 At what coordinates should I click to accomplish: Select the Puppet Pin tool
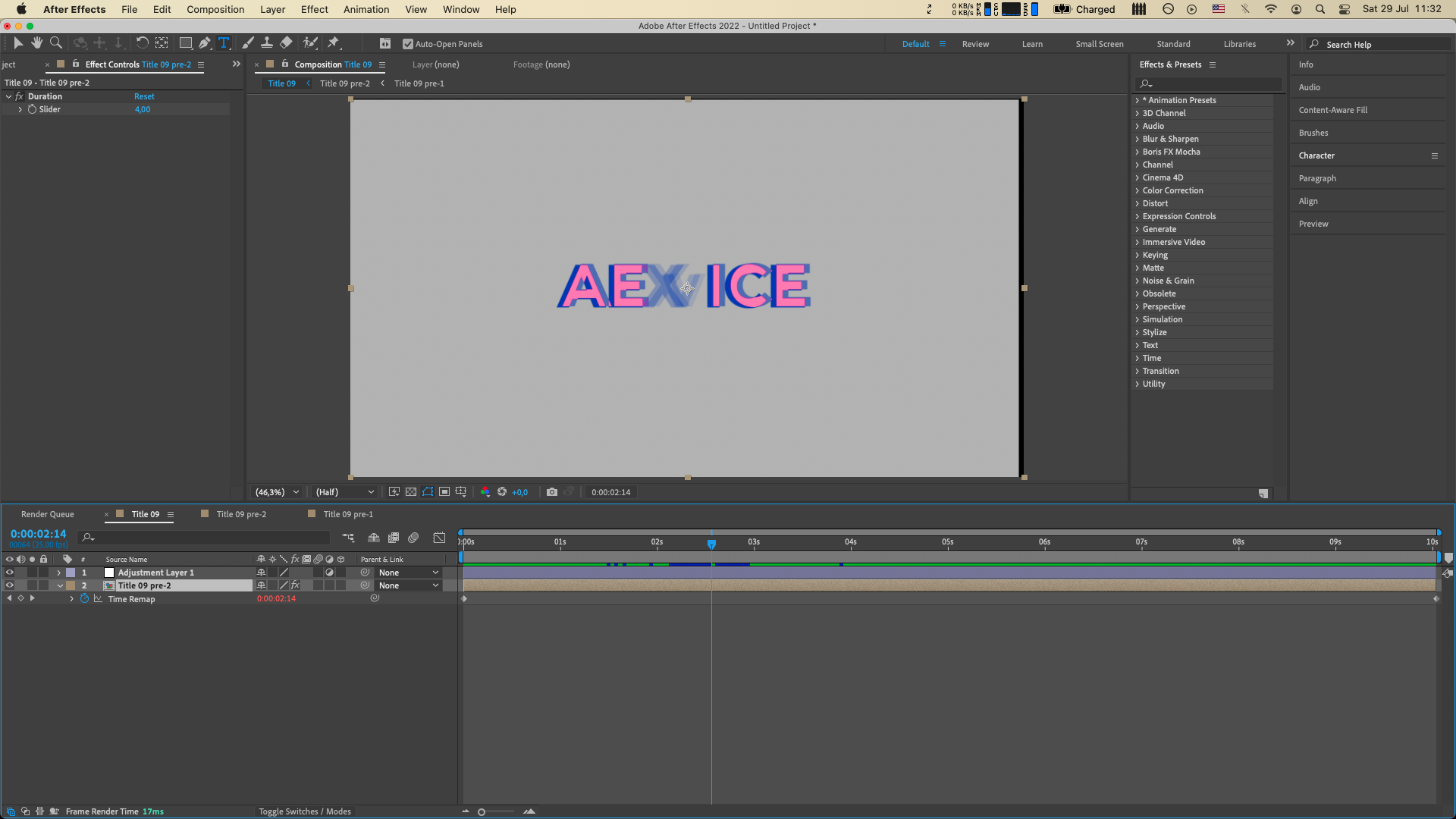(334, 43)
